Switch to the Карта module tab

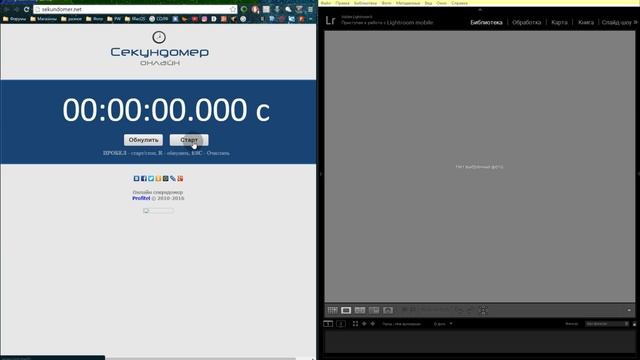point(559,22)
